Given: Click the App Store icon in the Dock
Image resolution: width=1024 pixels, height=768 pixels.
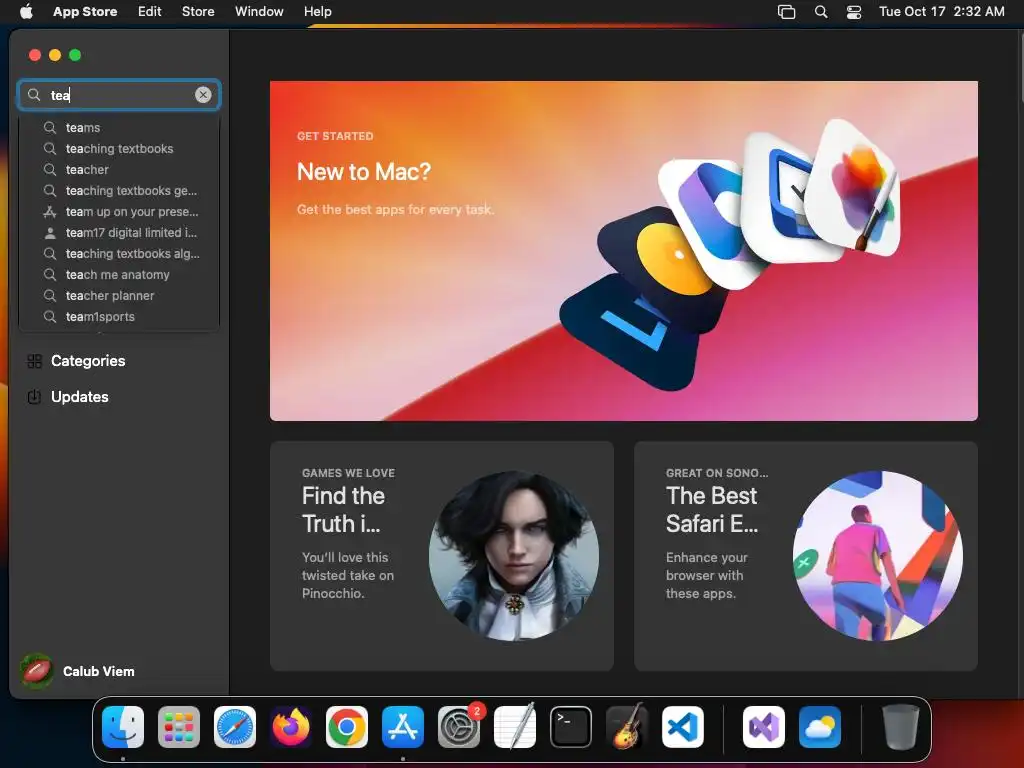Looking at the screenshot, I should tap(403, 727).
